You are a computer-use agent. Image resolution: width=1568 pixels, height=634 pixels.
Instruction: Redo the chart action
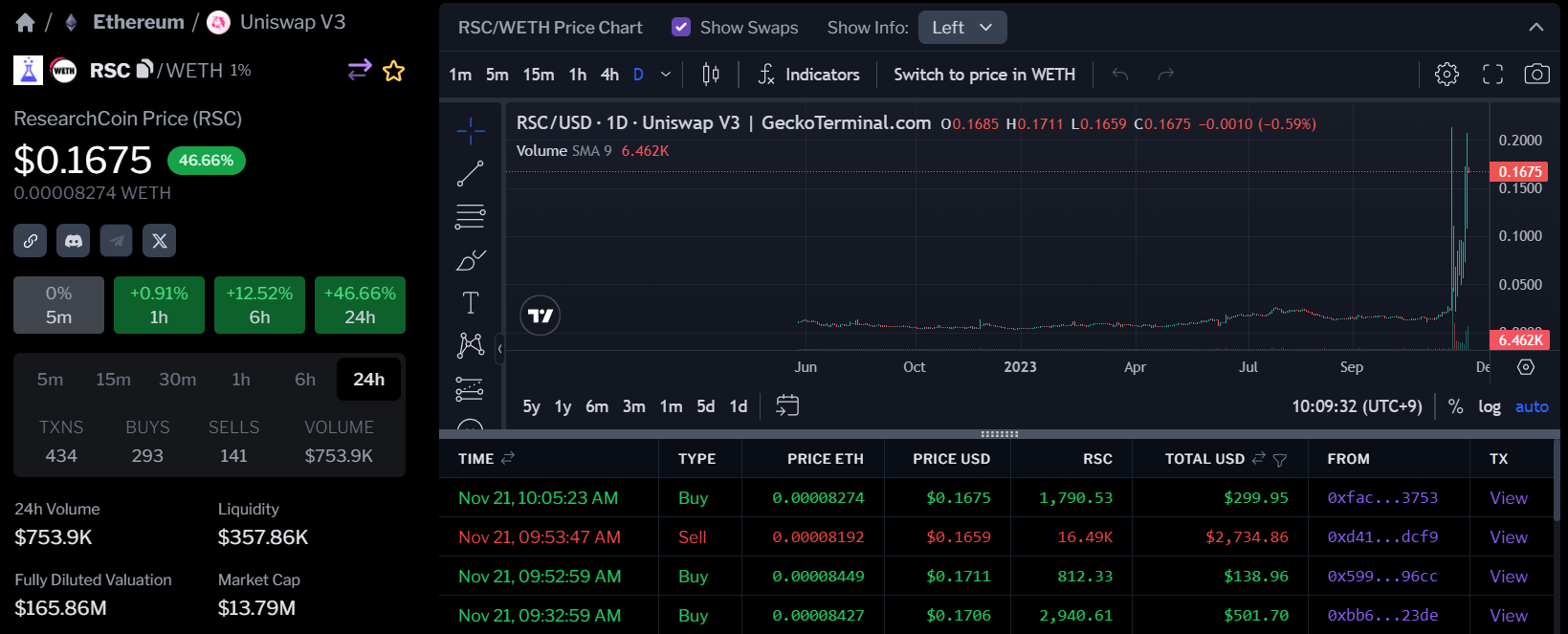1165,75
